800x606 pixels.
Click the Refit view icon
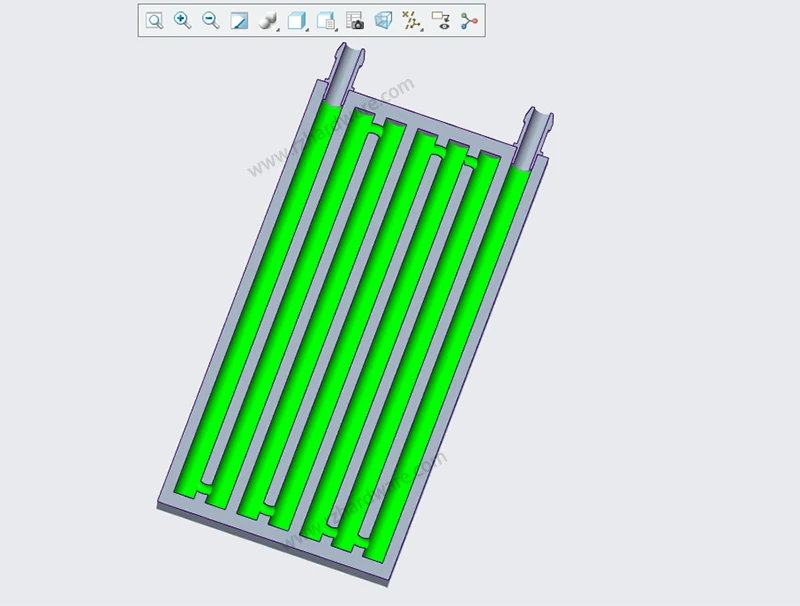coord(154,21)
